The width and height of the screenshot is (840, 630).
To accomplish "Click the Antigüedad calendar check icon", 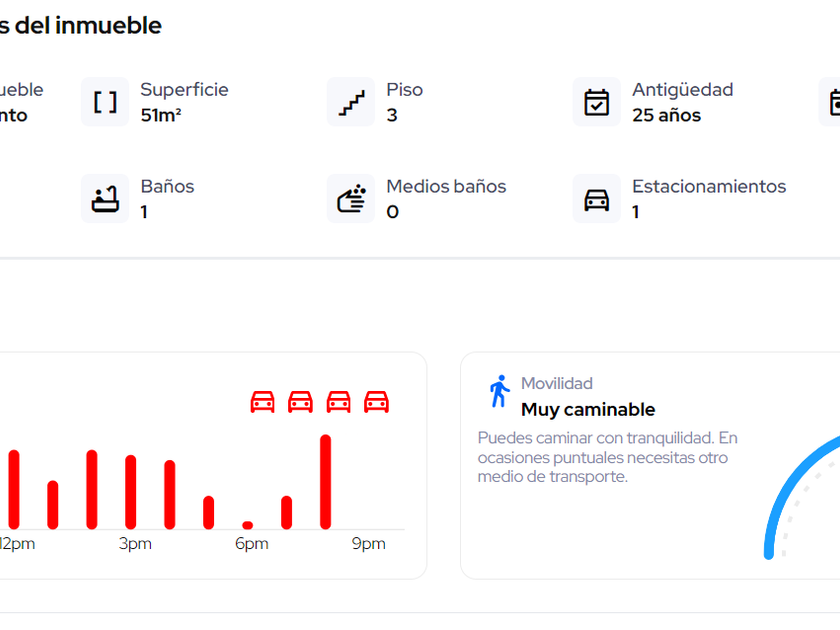I will 597,102.
